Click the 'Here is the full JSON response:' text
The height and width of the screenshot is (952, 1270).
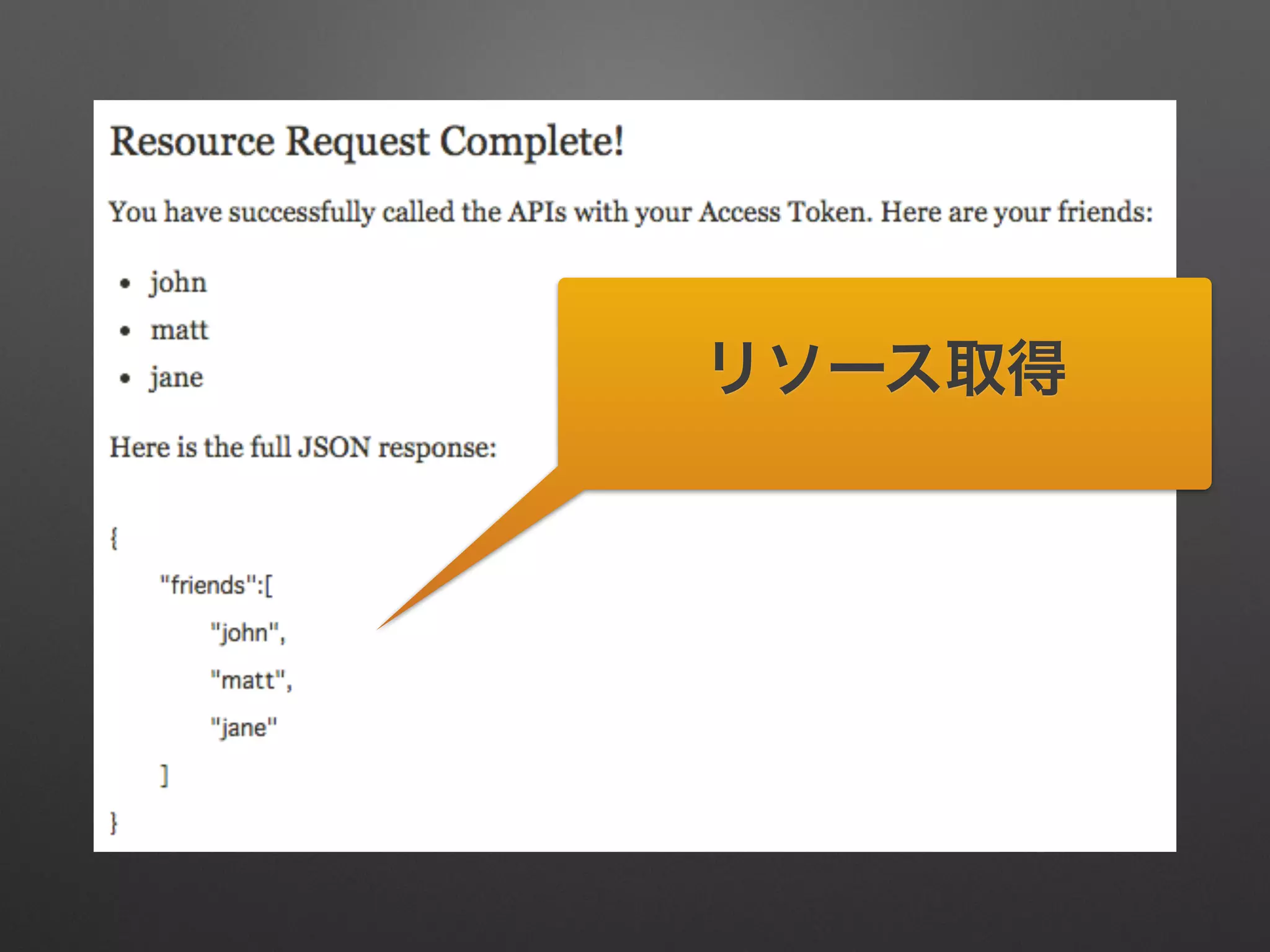click(303, 447)
